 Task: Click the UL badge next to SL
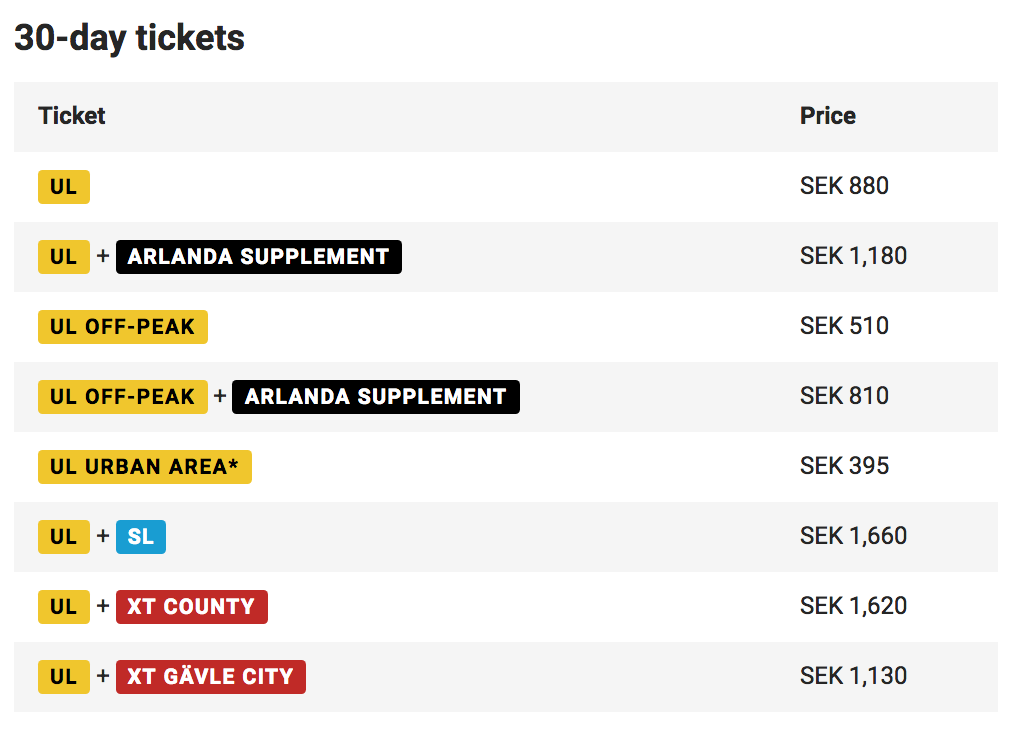[x=64, y=537]
